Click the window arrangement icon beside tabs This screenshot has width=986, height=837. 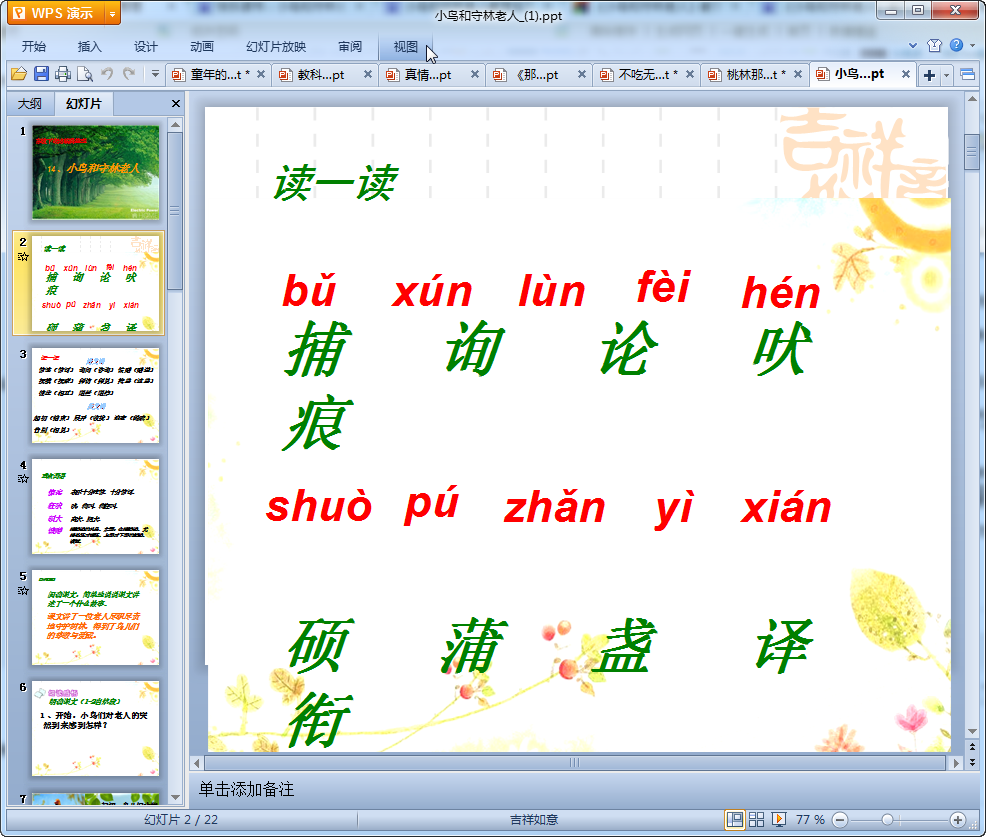click(968, 75)
